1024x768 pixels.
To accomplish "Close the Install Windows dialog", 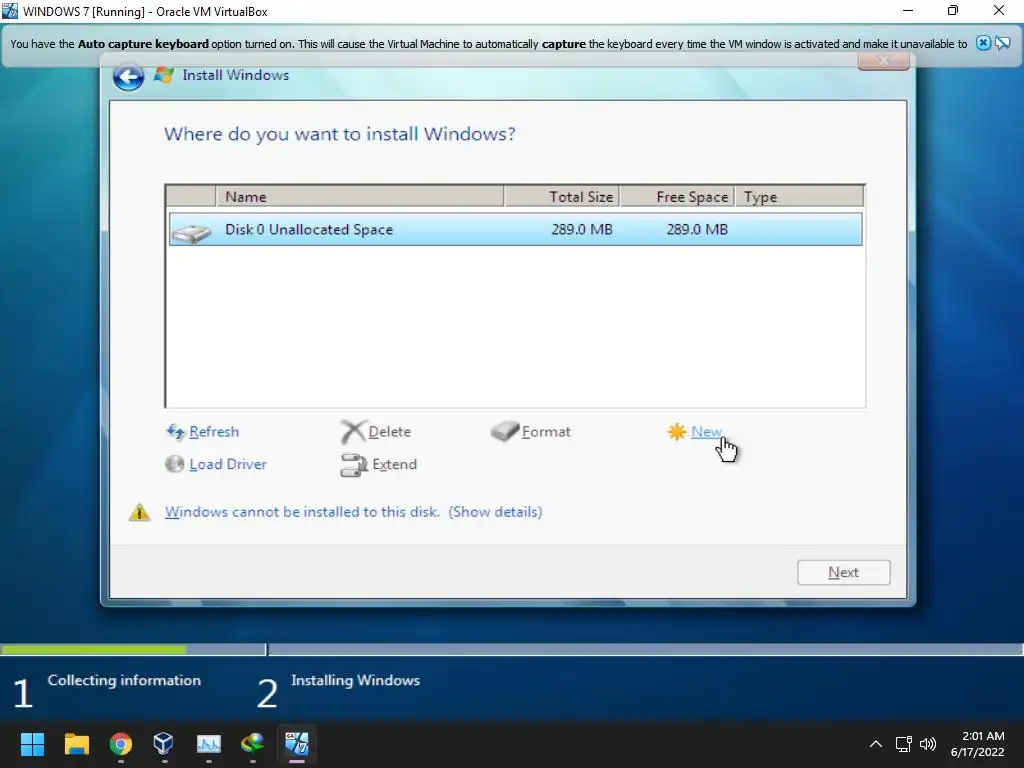I will click(884, 61).
